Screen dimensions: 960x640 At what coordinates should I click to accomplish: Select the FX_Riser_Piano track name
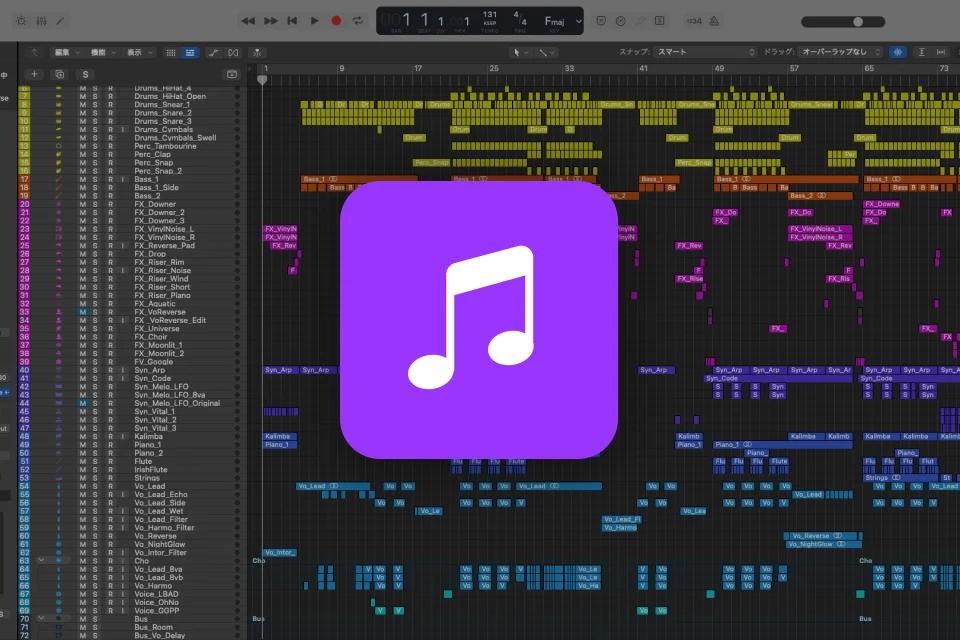pyautogui.click(x=162, y=295)
